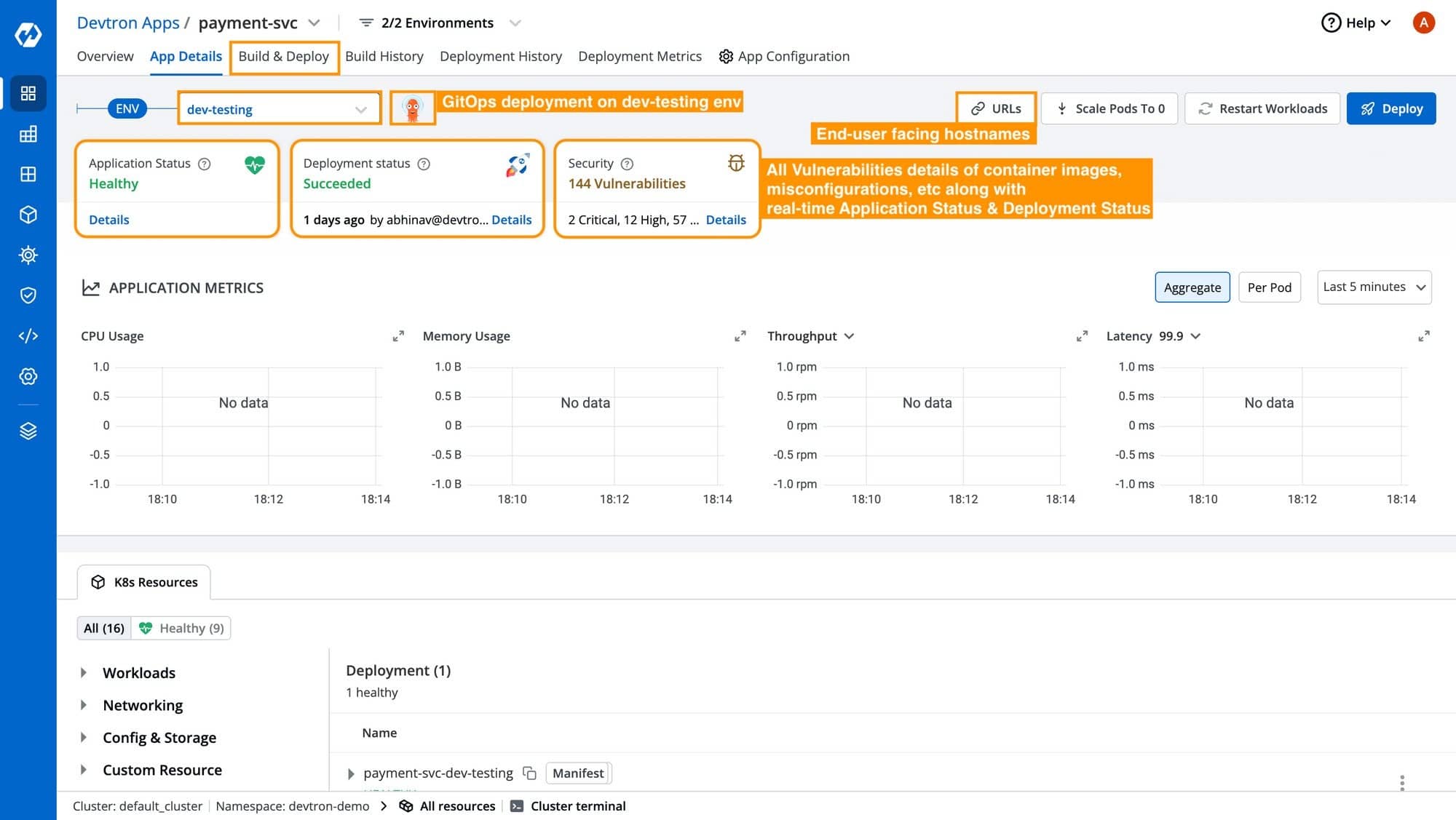1456x820 pixels.
Task: Open All resources in the bottom bar
Action: pos(448,806)
